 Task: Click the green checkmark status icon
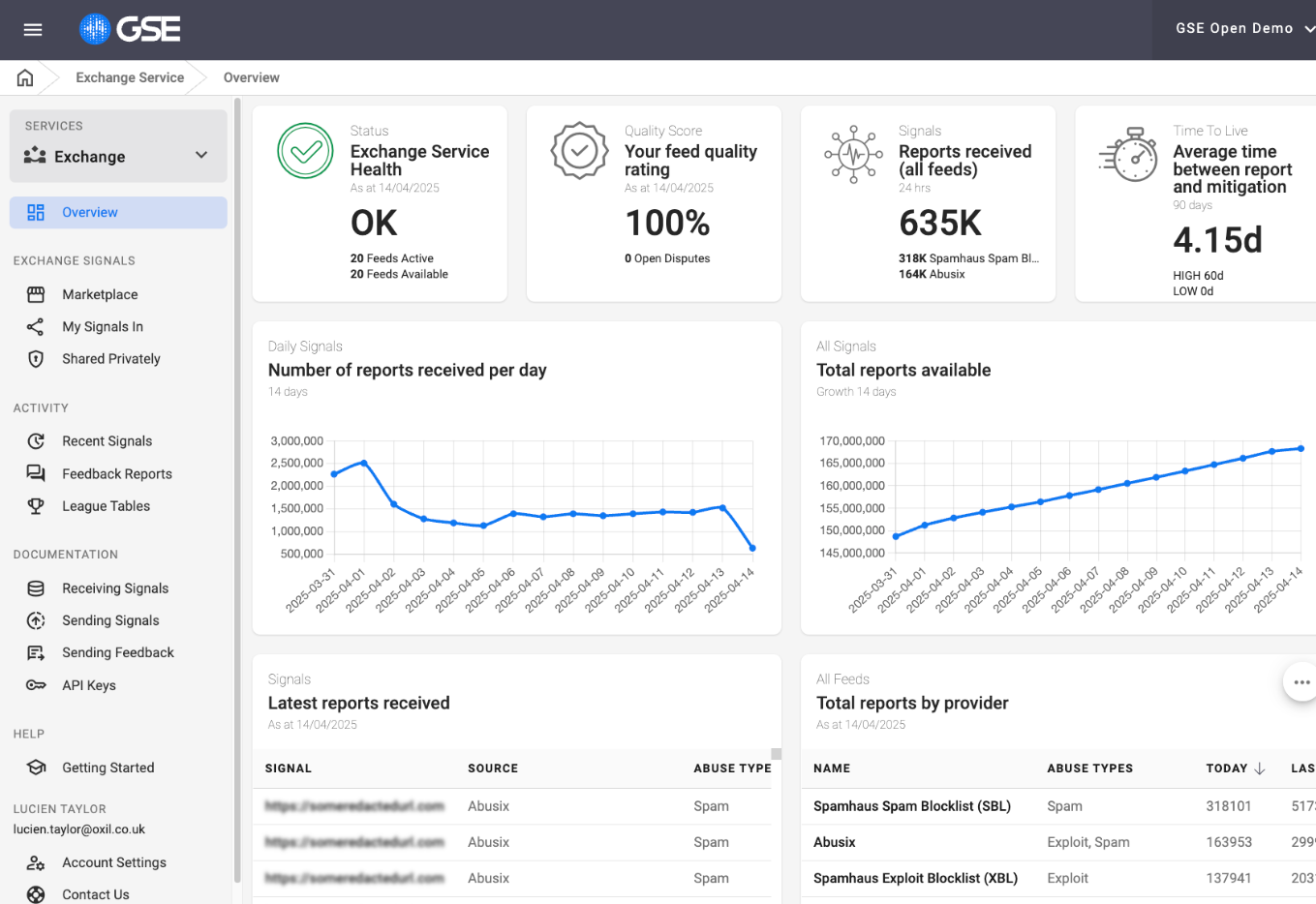point(305,151)
